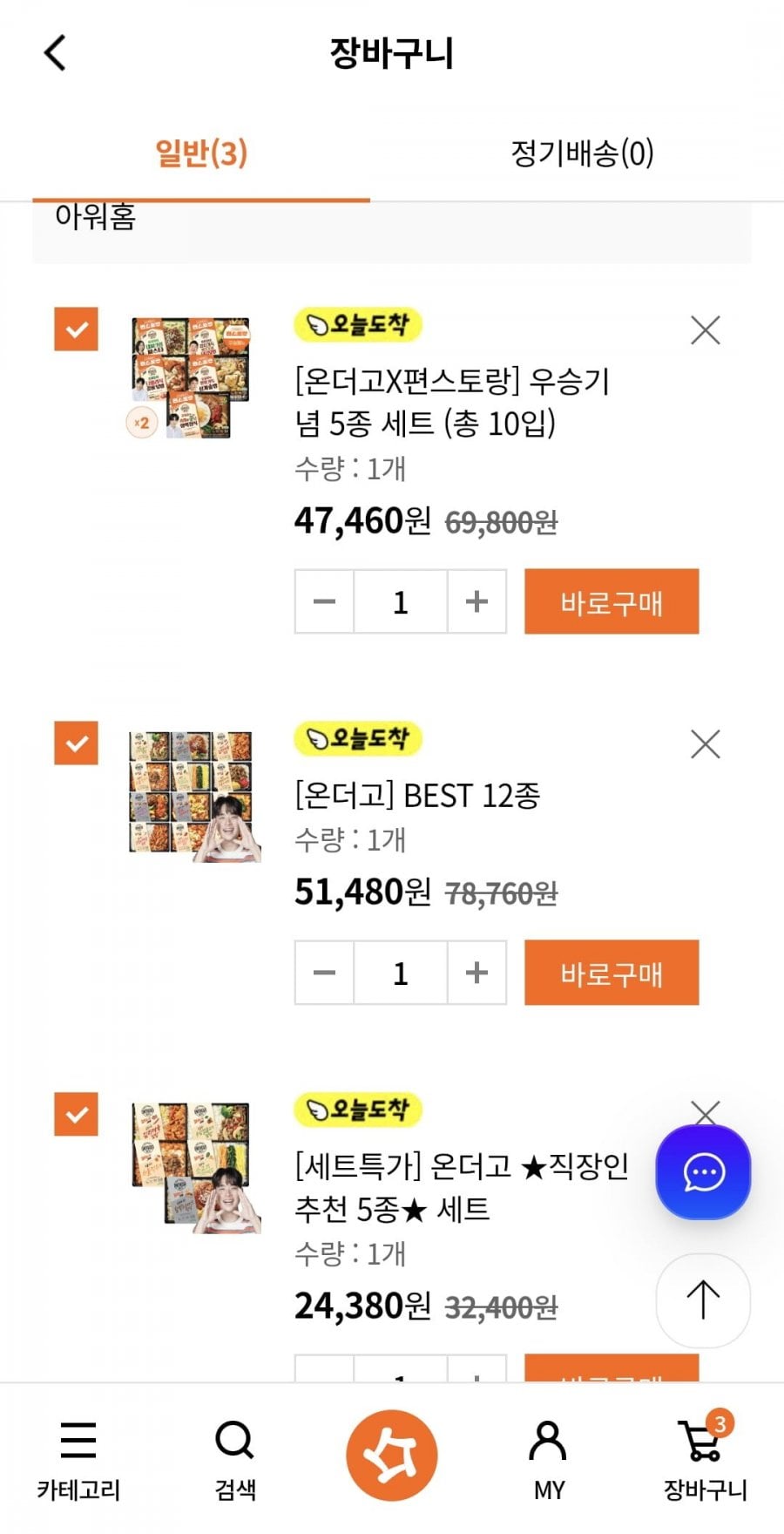Remove the BEST 12종 item from cart

coord(705,744)
